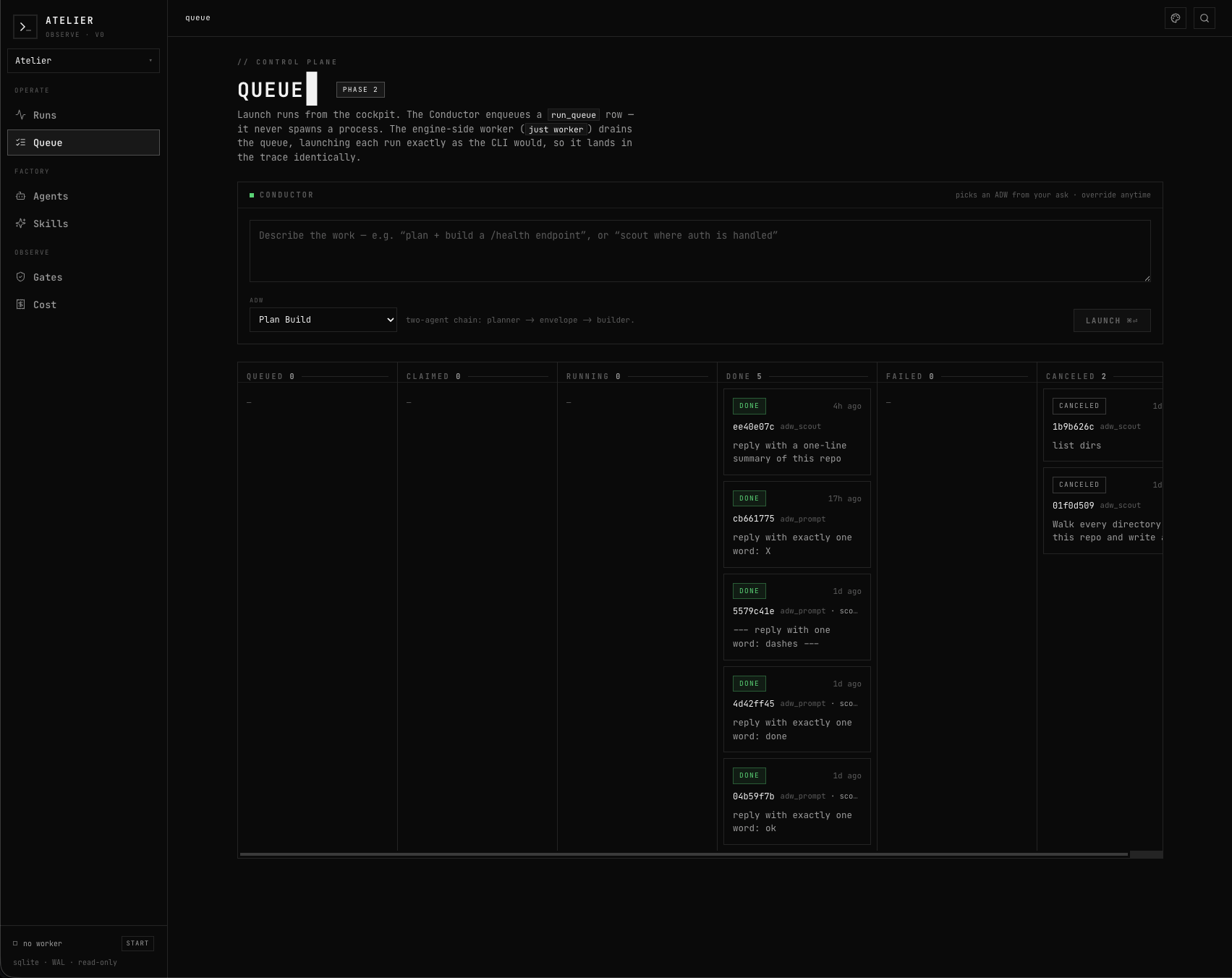Click the Cost dollar icon
This screenshot has width=1232, height=978.
pyautogui.click(x=21, y=305)
